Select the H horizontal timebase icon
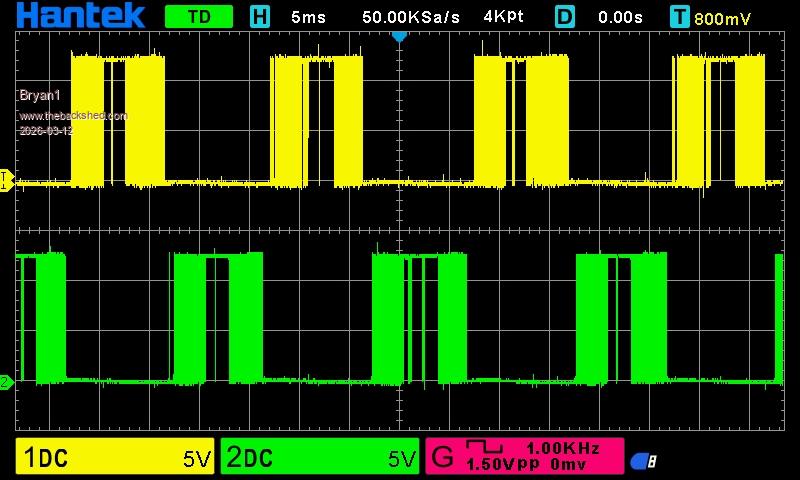Screen dimensions: 800x480 [260, 17]
